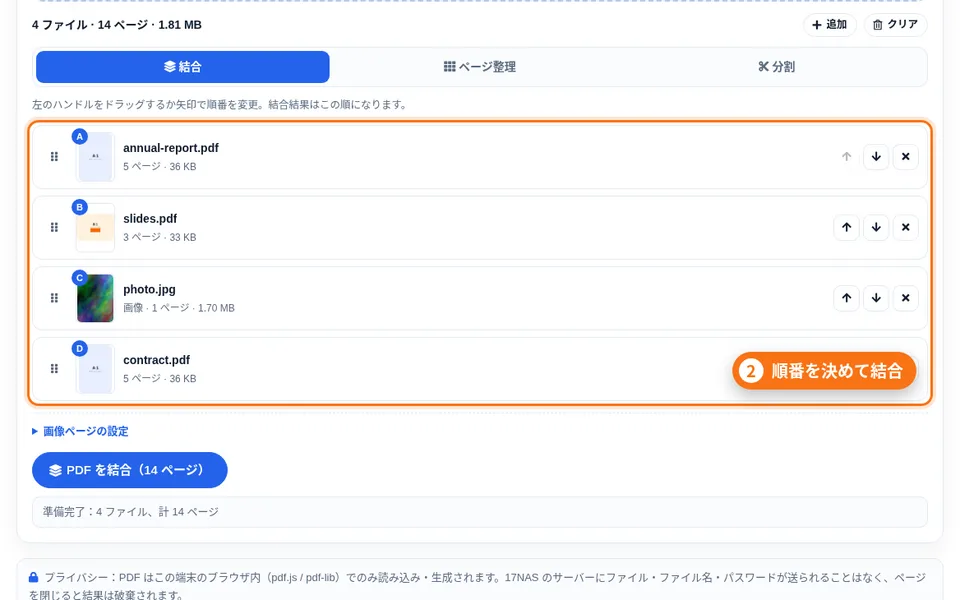Remove slides.pdf from the merge list

pyautogui.click(x=906, y=227)
